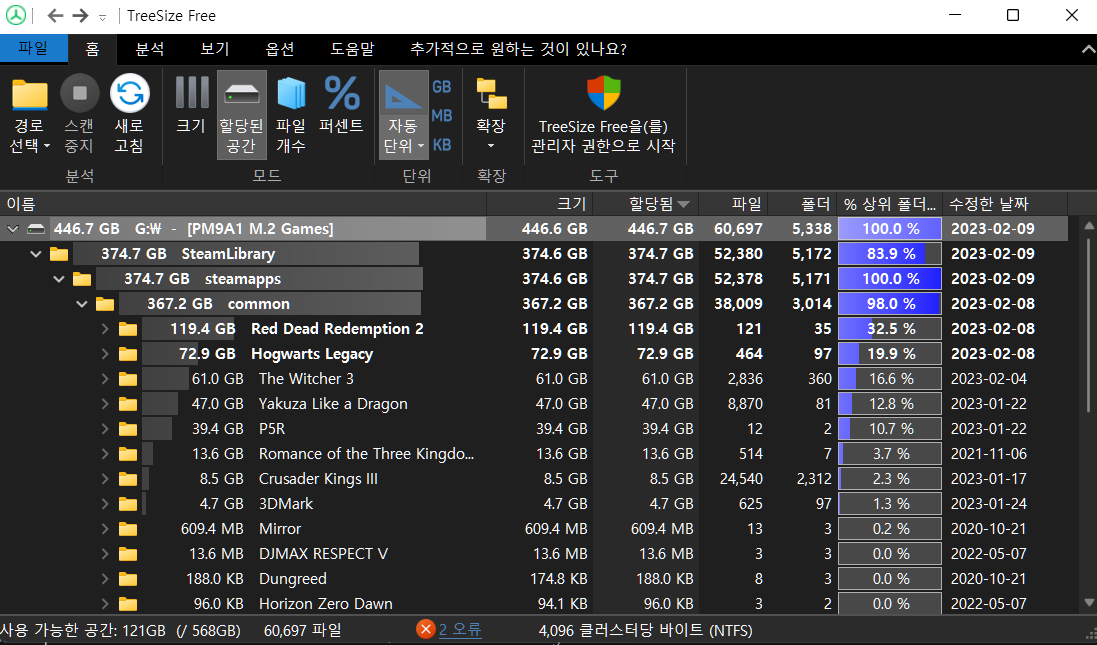This screenshot has width=1097, height=645.
Task: Go forward with the right arrow
Action: coord(80,15)
